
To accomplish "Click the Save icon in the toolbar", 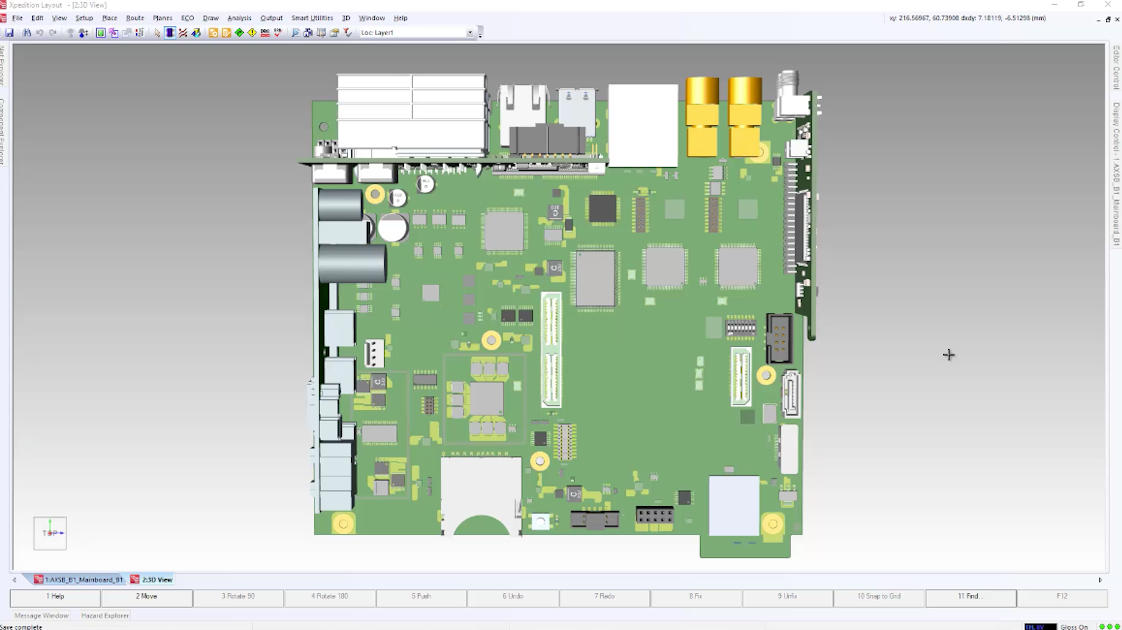I will click(x=10, y=33).
